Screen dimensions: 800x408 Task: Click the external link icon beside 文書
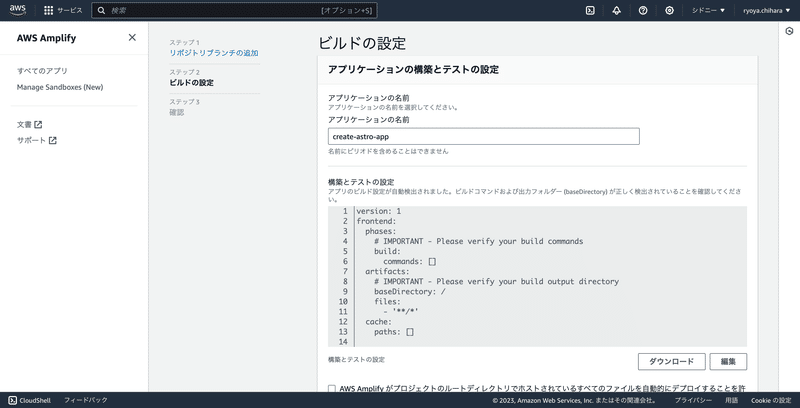click(x=38, y=124)
